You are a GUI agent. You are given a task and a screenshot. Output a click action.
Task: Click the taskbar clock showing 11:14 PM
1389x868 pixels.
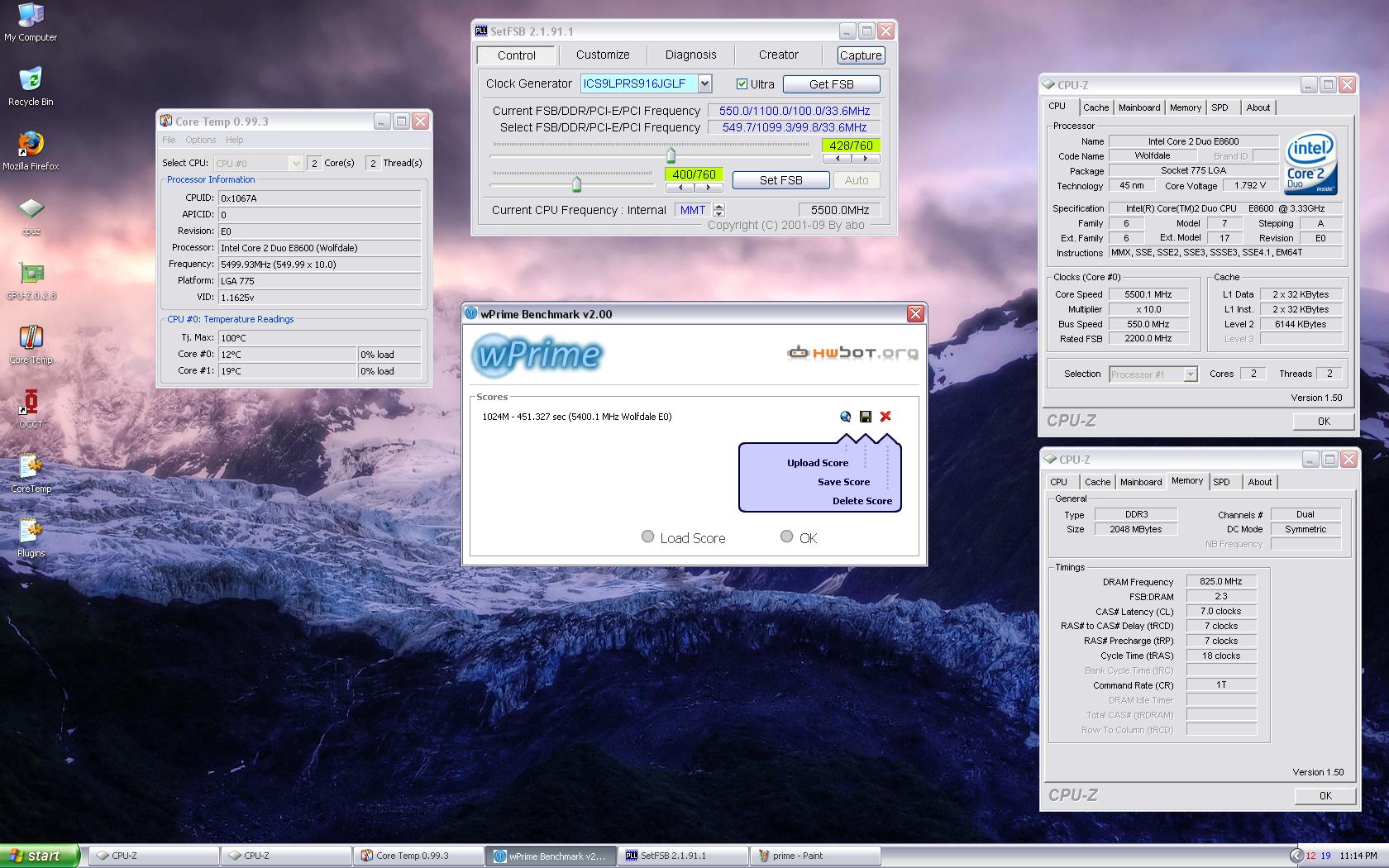click(x=1358, y=856)
